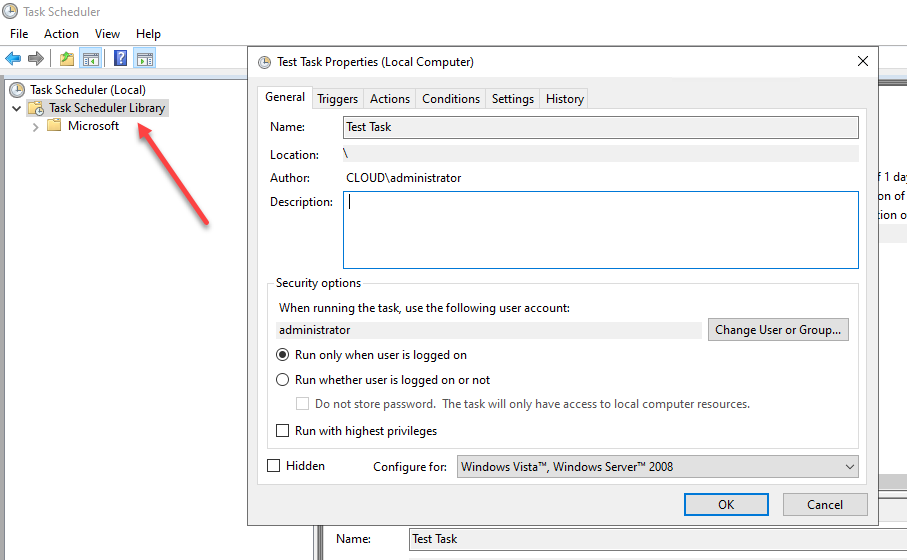Switch to the History tab
Viewport: 907px width, 560px height.
coord(565,99)
